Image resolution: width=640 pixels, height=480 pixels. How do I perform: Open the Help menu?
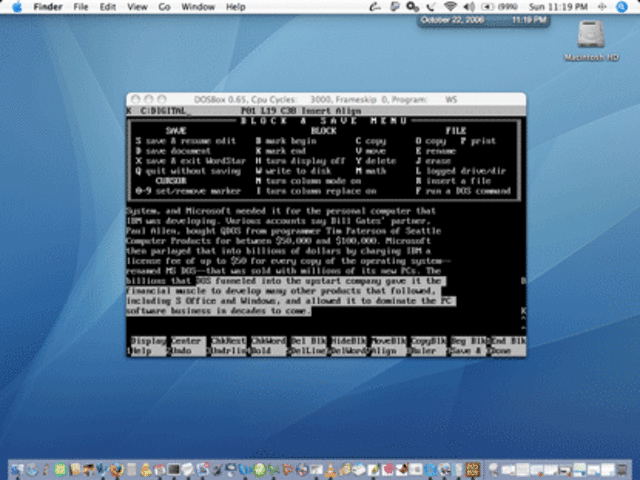point(236,7)
